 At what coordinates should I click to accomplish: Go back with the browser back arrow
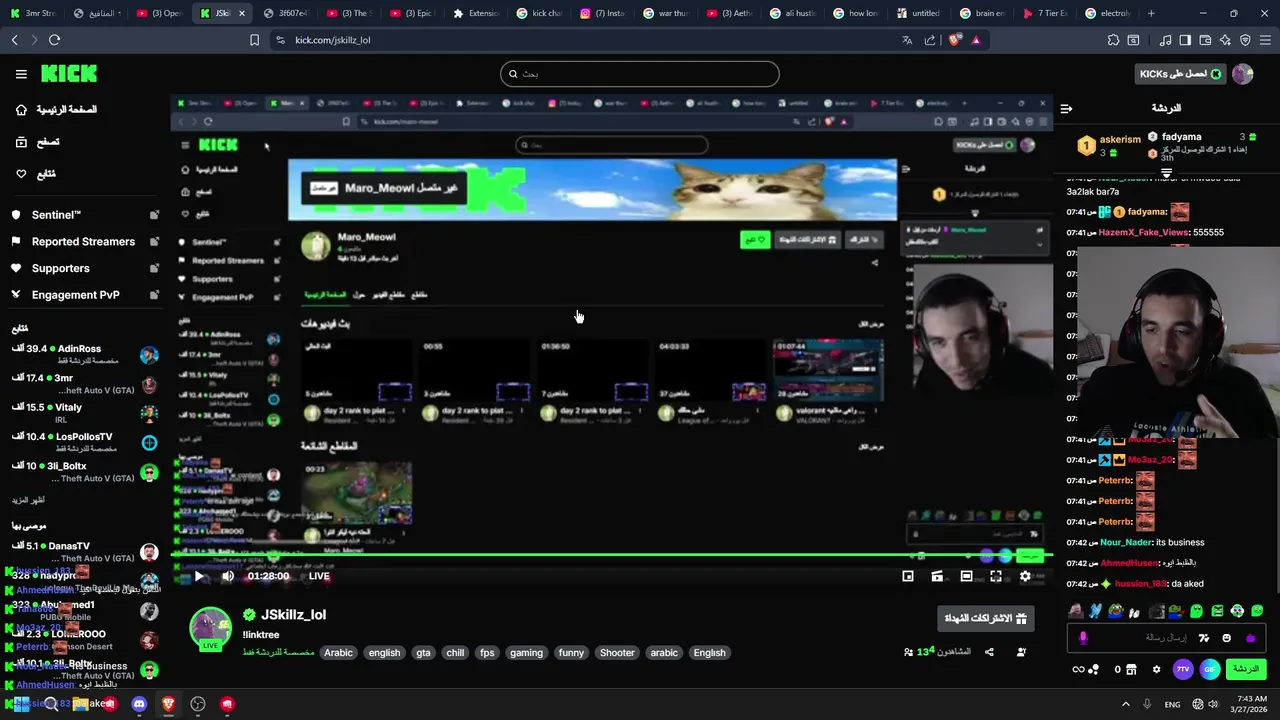[15, 40]
